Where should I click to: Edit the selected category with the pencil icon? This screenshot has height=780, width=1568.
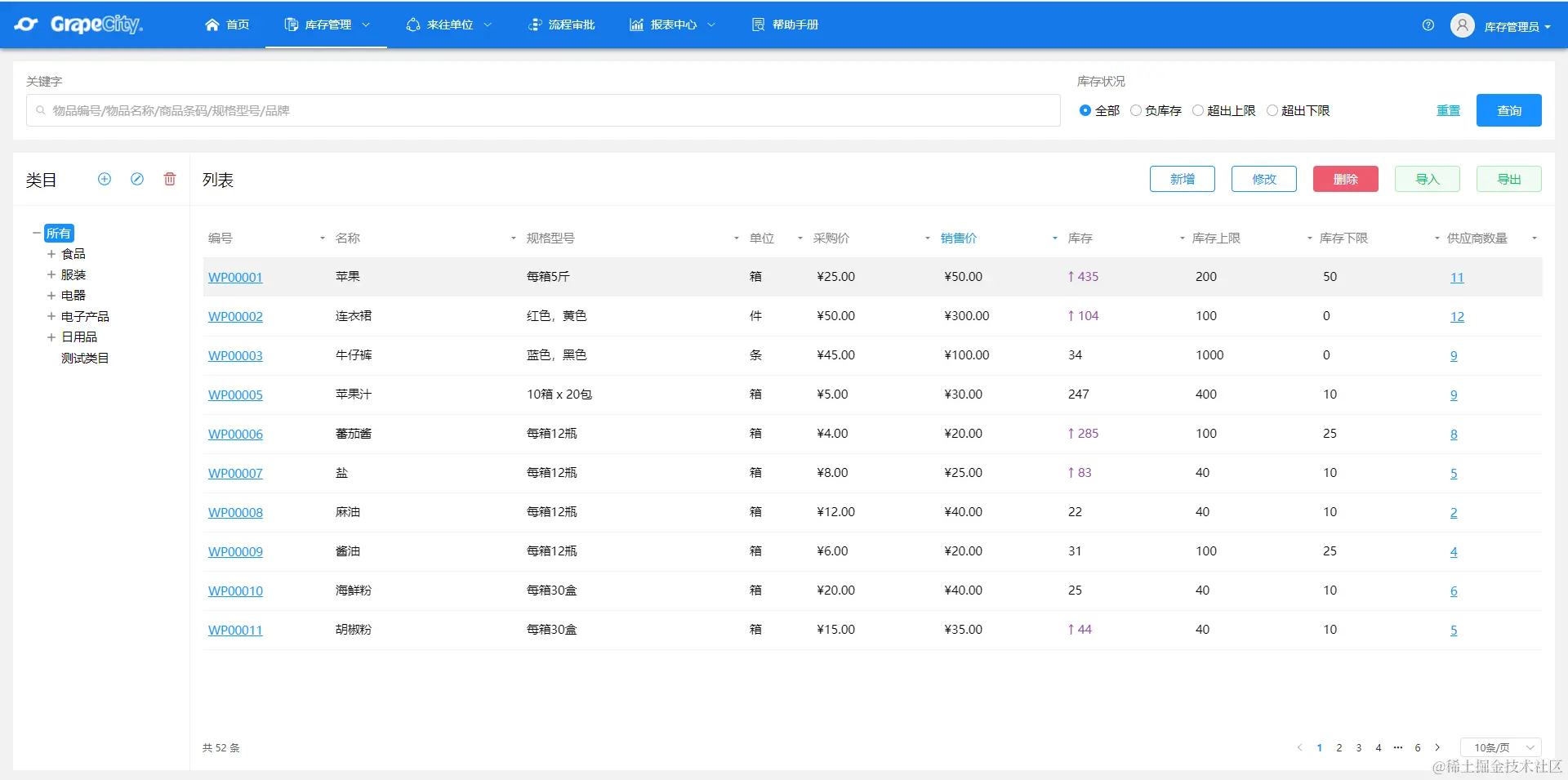pos(137,179)
